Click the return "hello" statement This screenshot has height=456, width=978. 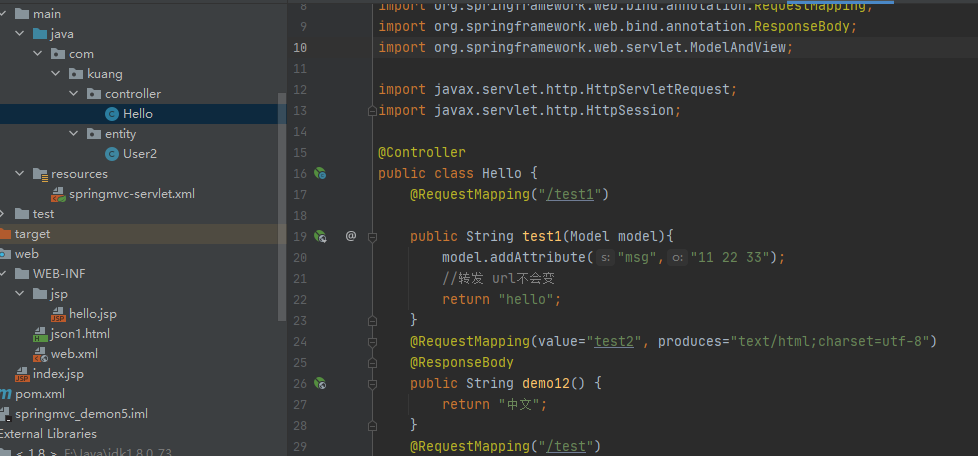click(x=501, y=299)
